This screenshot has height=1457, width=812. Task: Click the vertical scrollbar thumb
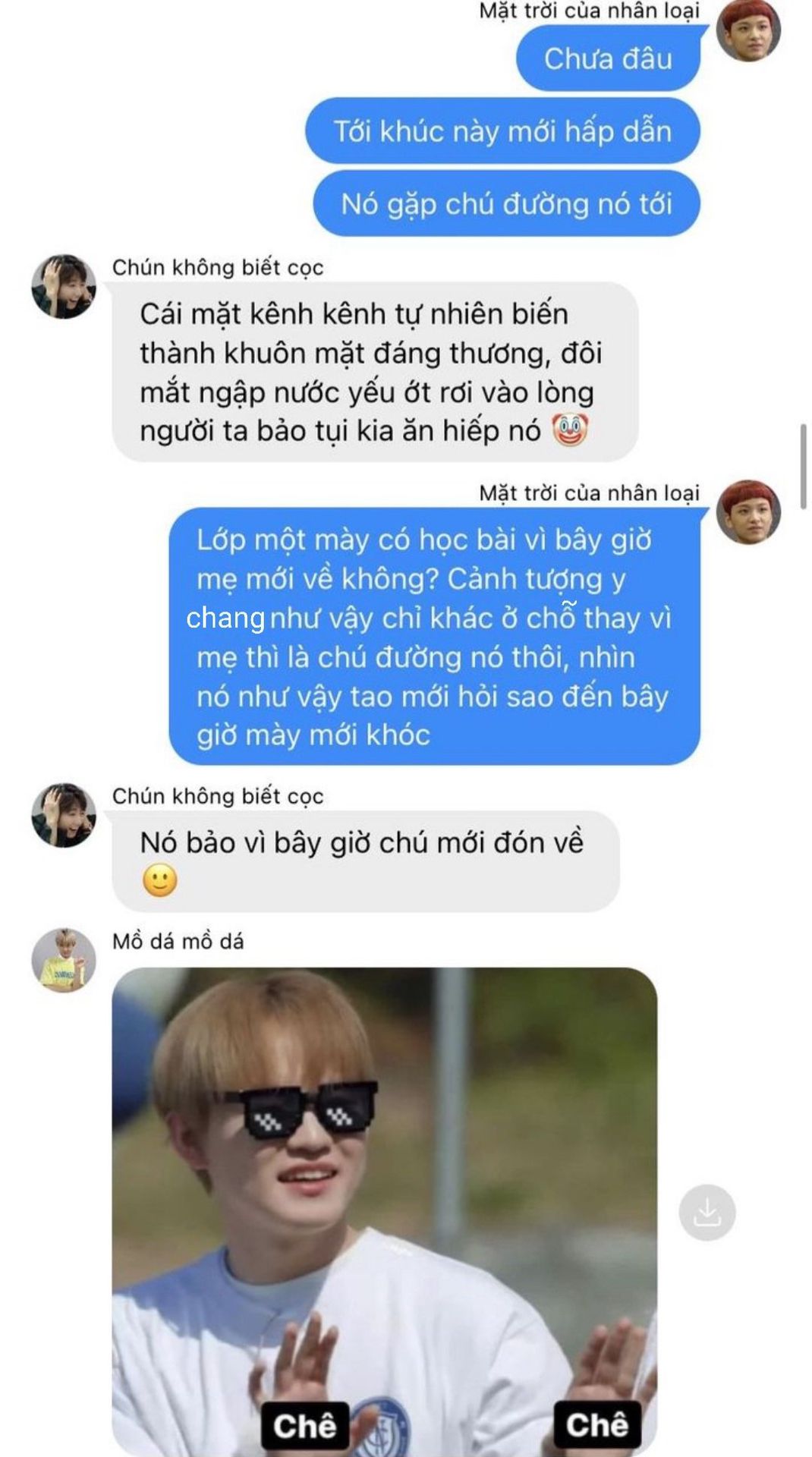pos(804,467)
